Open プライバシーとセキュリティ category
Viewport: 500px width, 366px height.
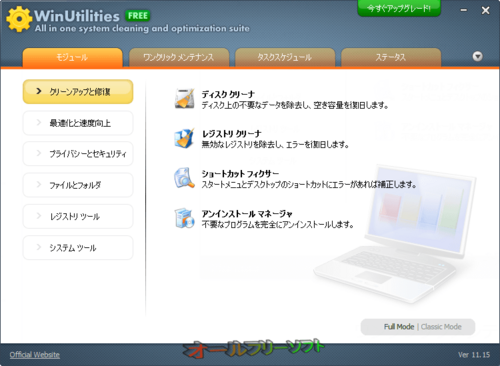[x=78, y=154]
